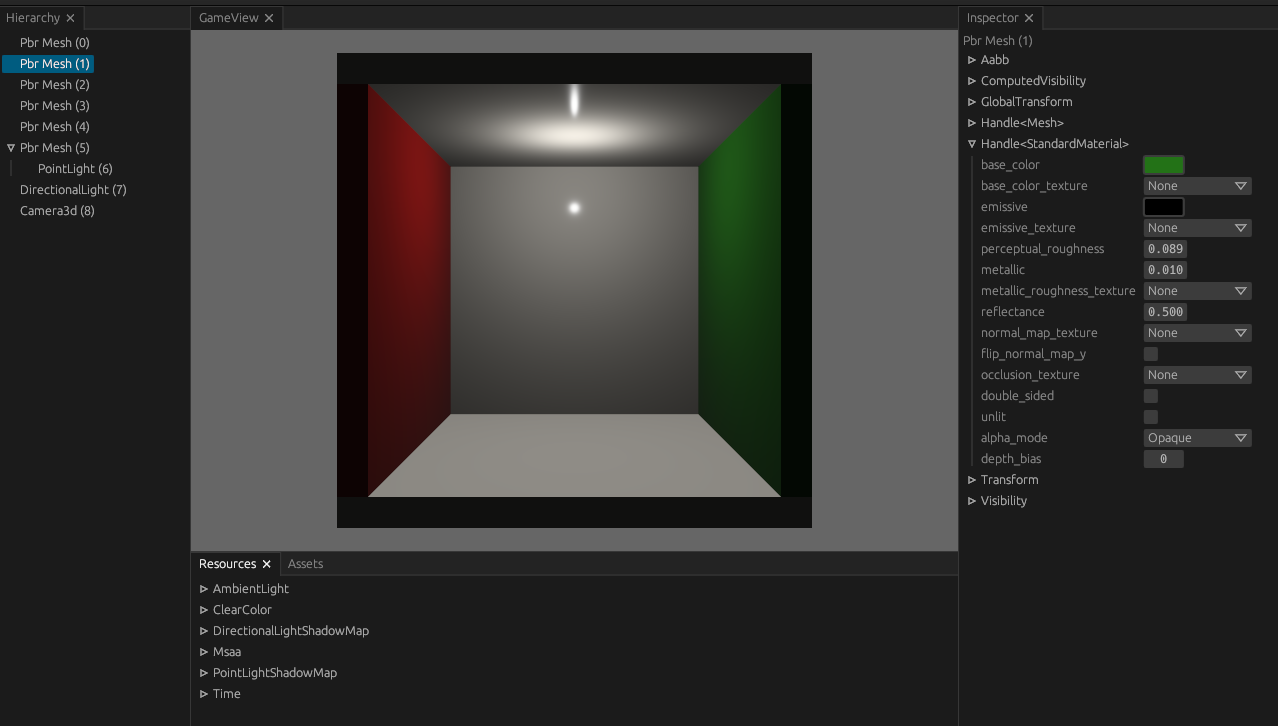Select Pbr Mesh (2) in hierarchy
Viewport: 1278px width, 726px height.
(x=54, y=85)
